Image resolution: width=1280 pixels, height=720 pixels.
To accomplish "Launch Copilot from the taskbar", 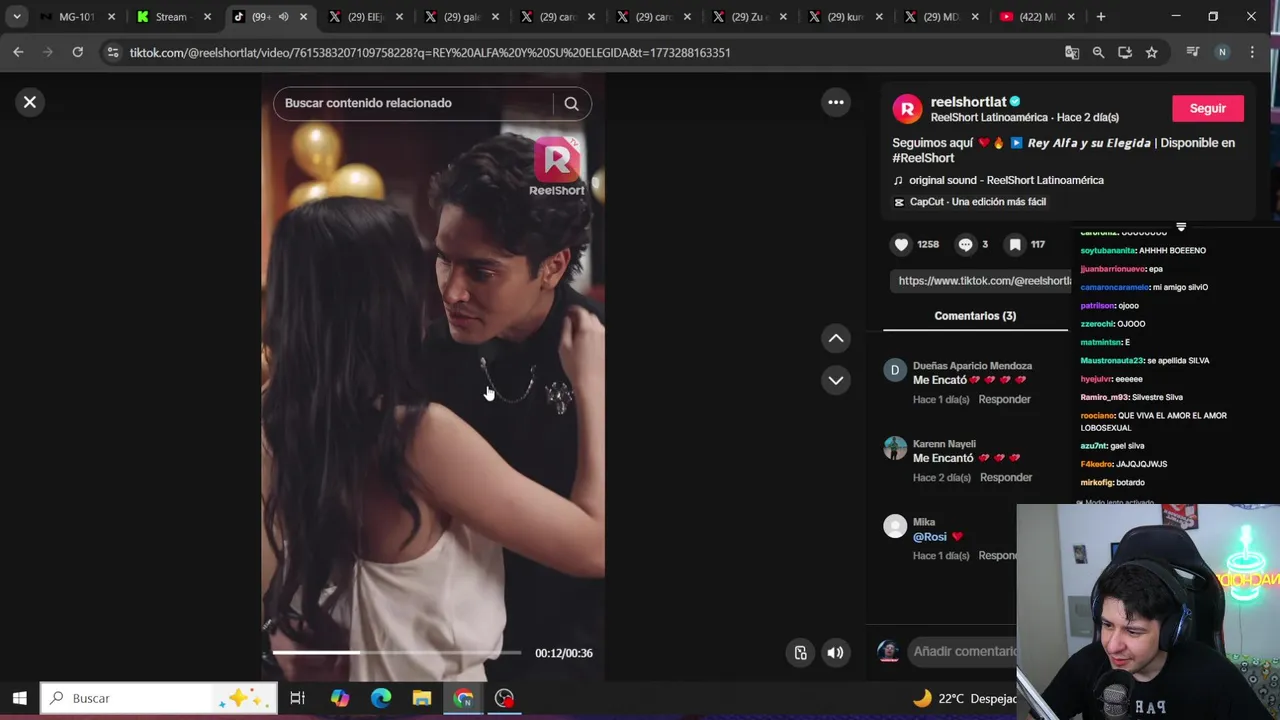I will [x=340, y=698].
